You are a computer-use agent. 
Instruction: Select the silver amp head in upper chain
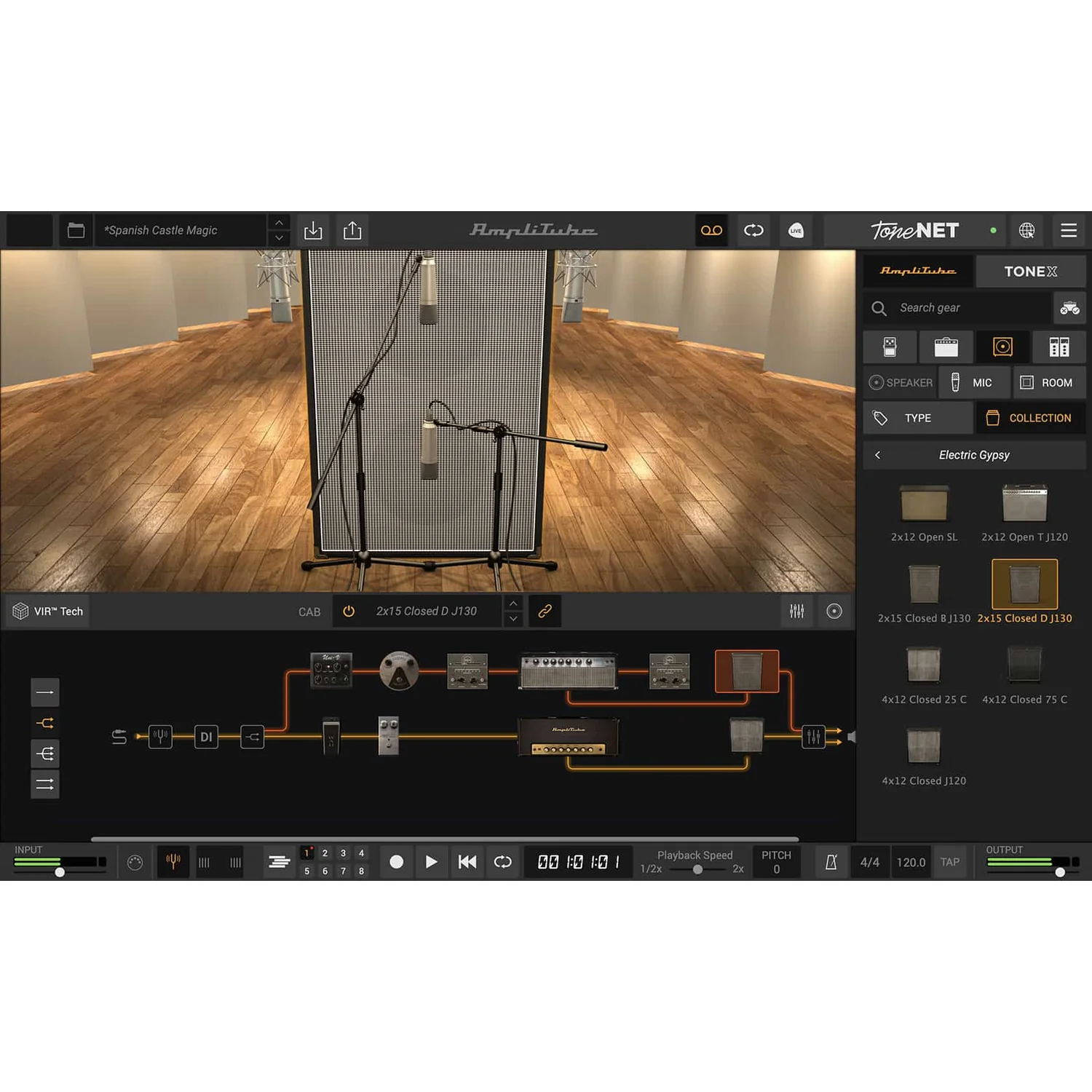569,671
